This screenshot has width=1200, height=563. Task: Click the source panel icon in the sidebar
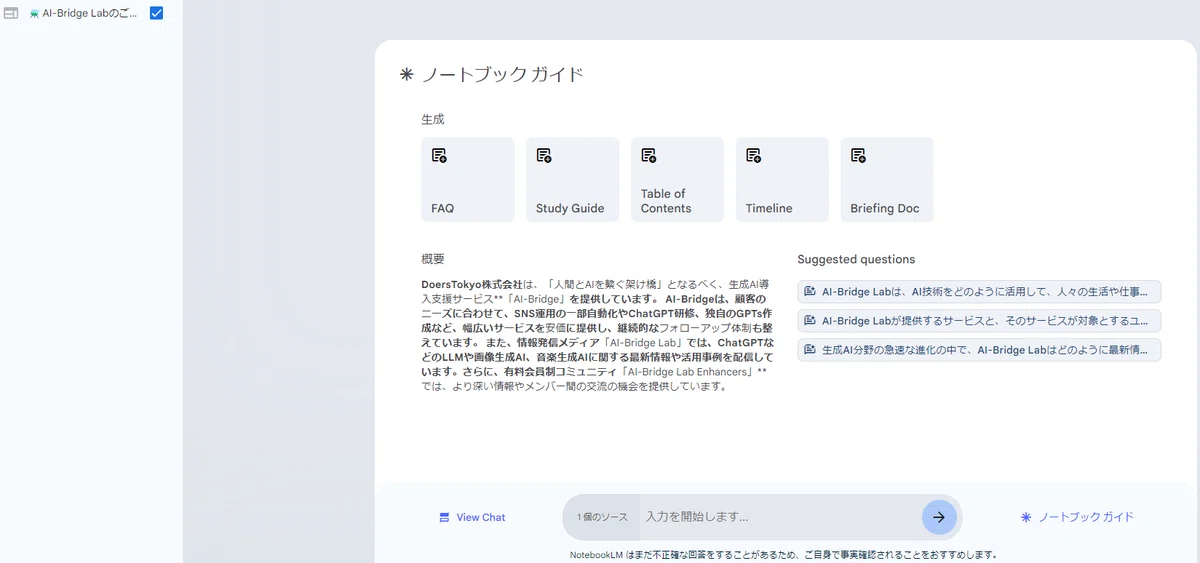click(12, 13)
